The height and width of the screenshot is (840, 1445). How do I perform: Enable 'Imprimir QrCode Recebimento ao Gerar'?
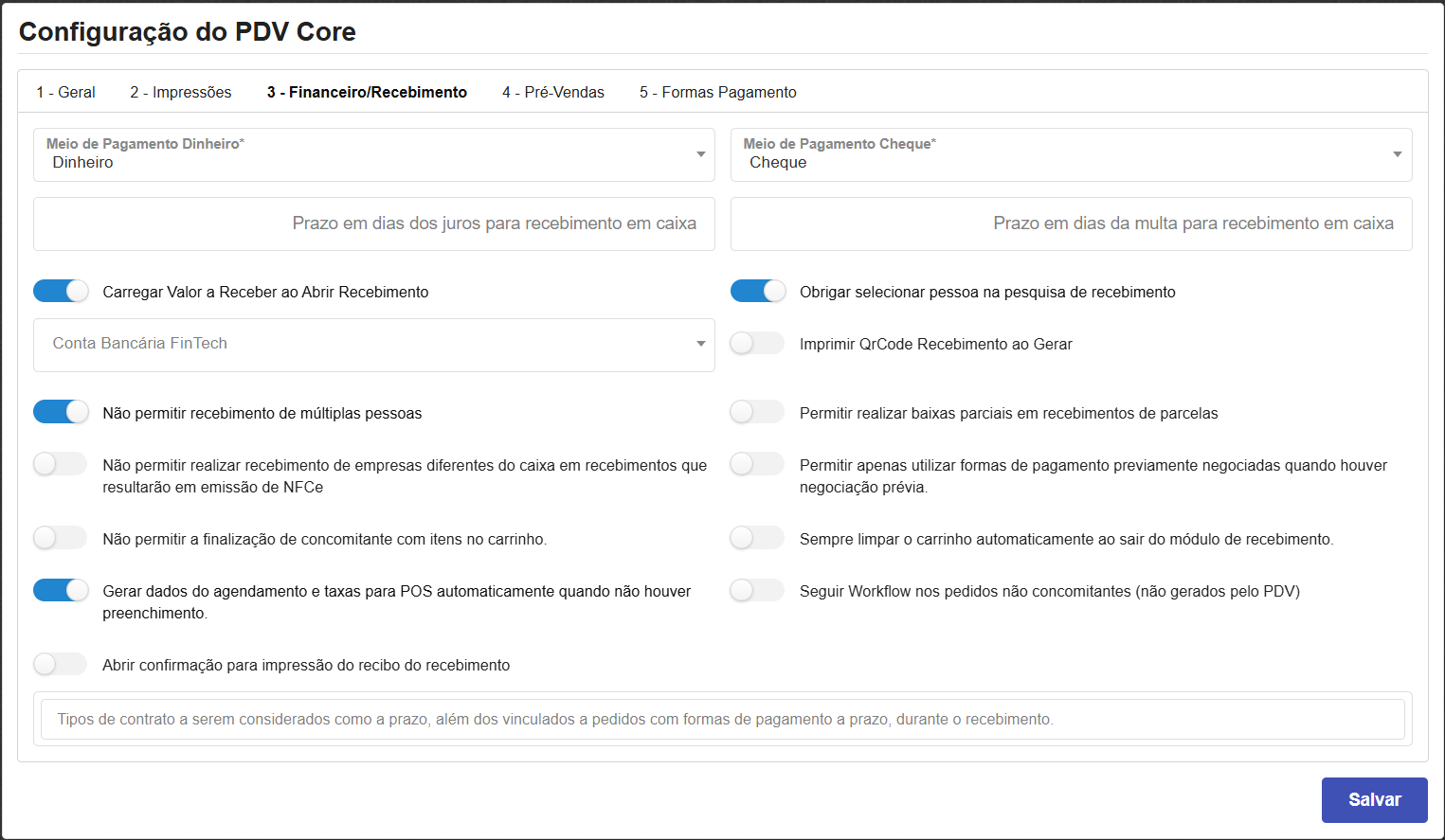tap(756, 343)
